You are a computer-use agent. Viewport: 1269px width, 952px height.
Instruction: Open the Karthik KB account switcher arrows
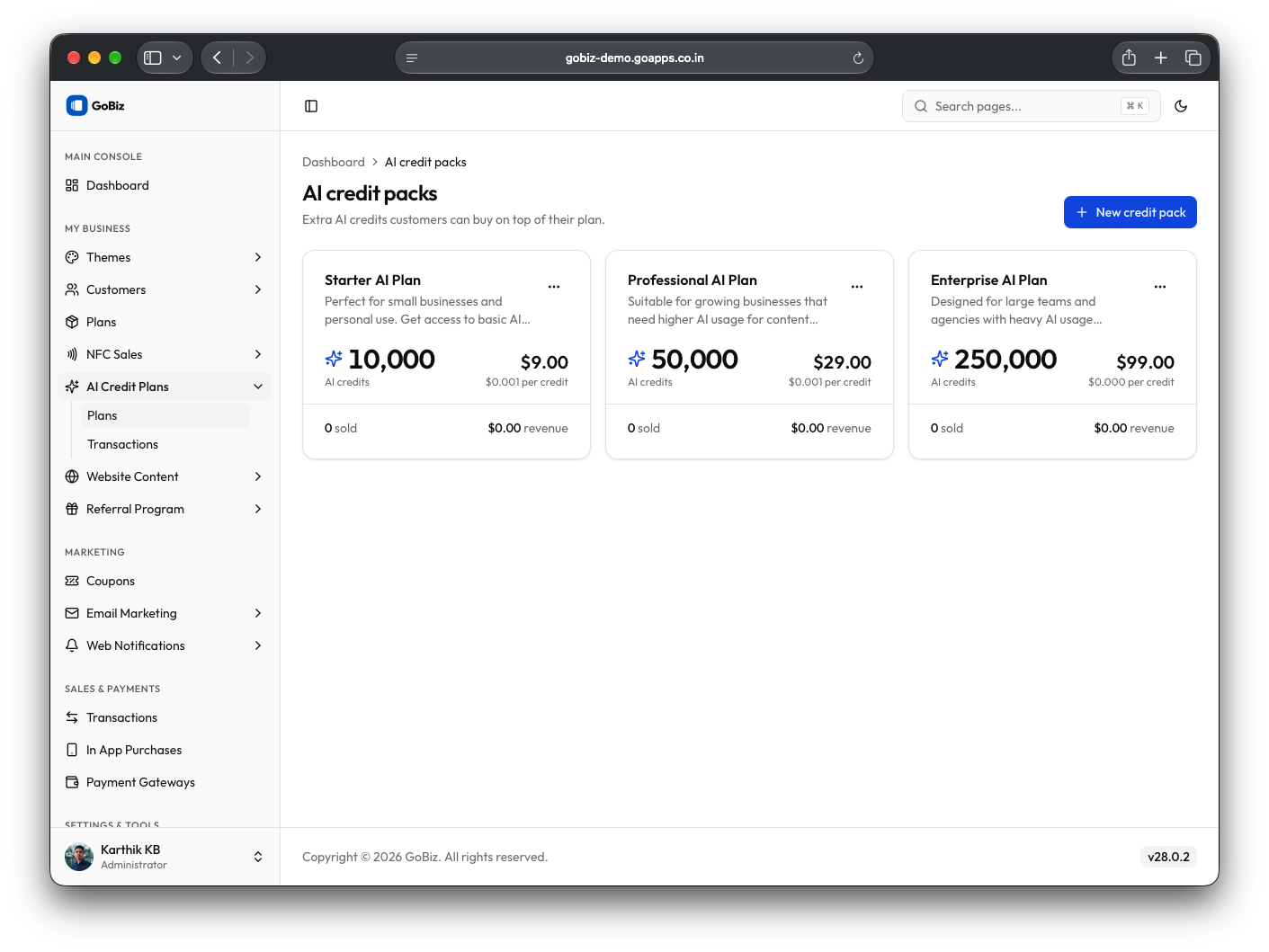[258, 857]
